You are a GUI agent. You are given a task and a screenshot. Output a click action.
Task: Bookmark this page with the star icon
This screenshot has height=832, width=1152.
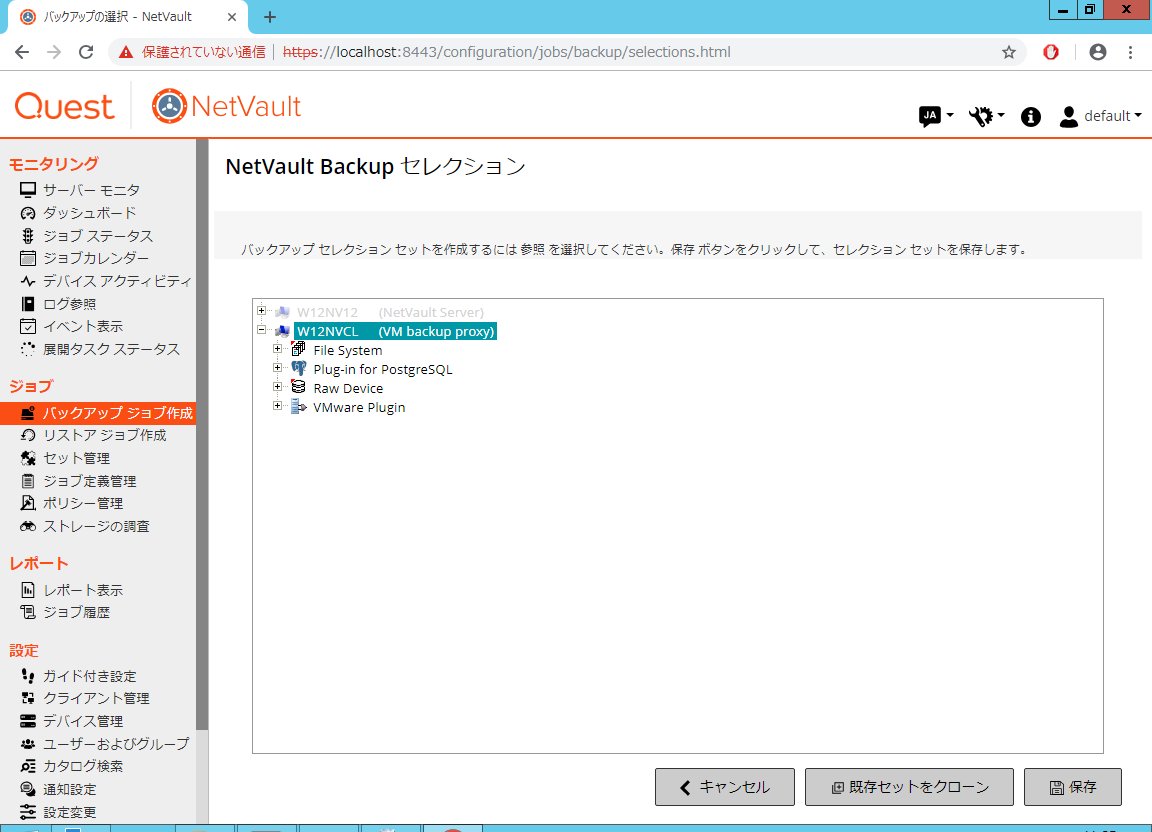[x=1009, y=52]
